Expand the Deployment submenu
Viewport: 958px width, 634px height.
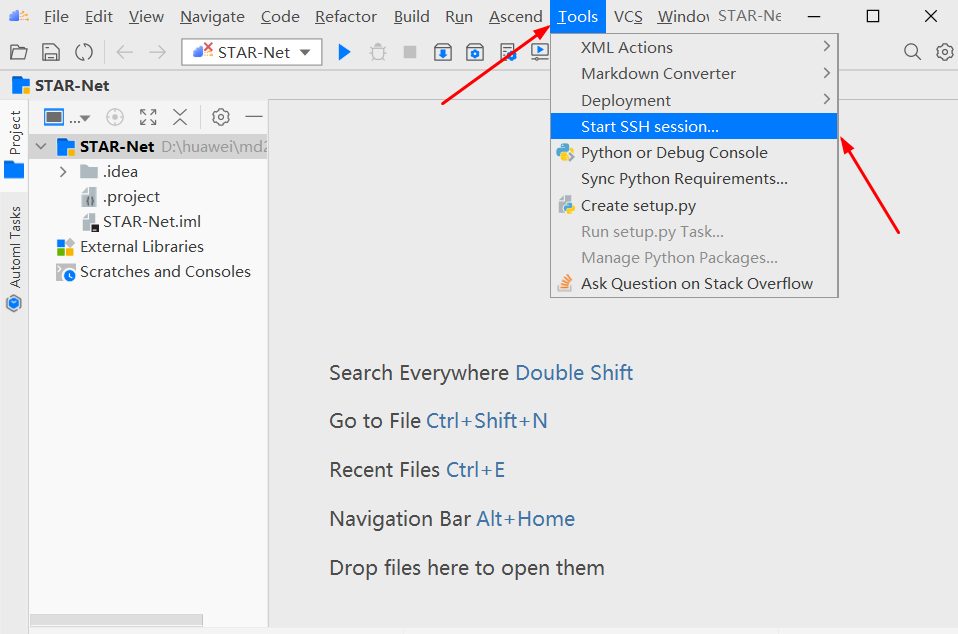(693, 100)
